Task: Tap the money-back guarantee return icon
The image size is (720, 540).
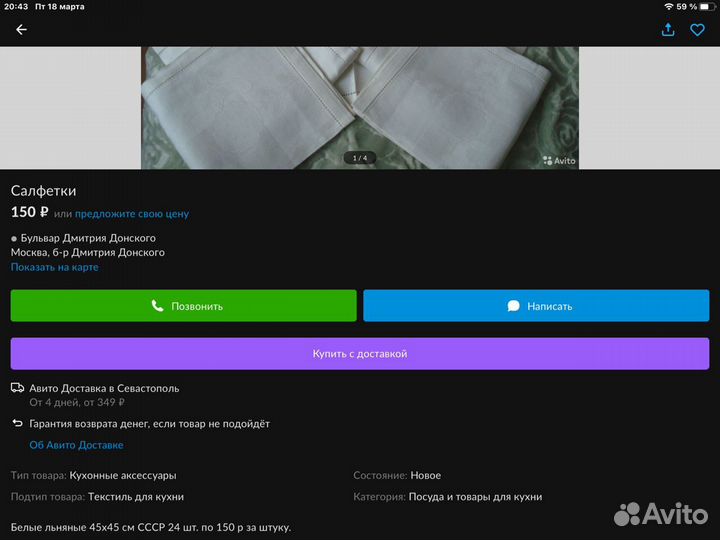Action: (17, 424)
